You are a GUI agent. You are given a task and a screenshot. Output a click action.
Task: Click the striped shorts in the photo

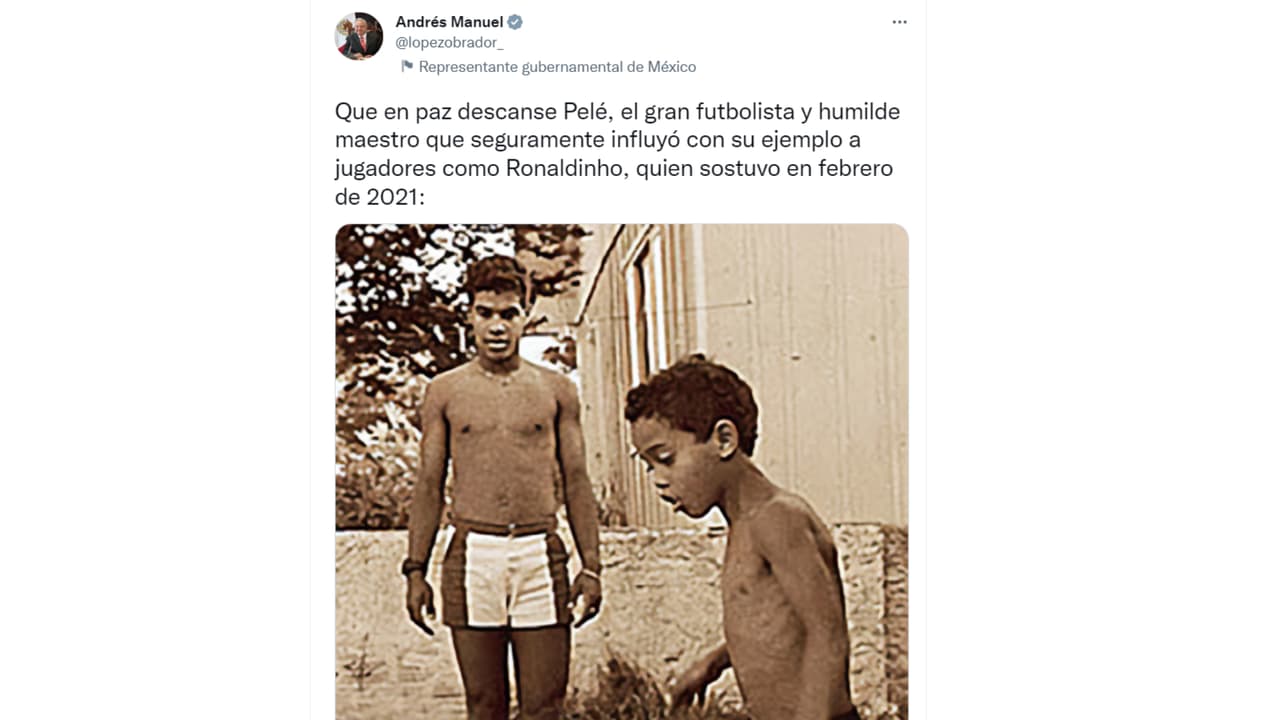(505, 574)
